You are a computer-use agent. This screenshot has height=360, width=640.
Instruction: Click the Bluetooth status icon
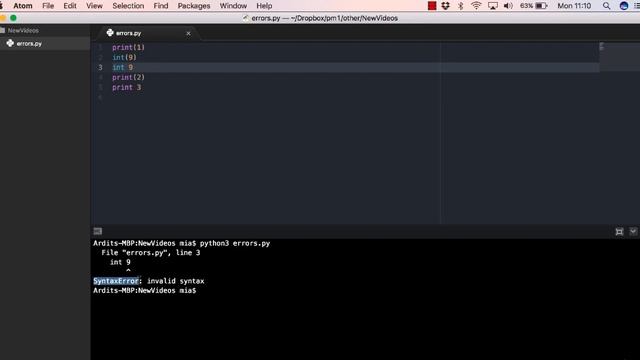coord(461,6)
